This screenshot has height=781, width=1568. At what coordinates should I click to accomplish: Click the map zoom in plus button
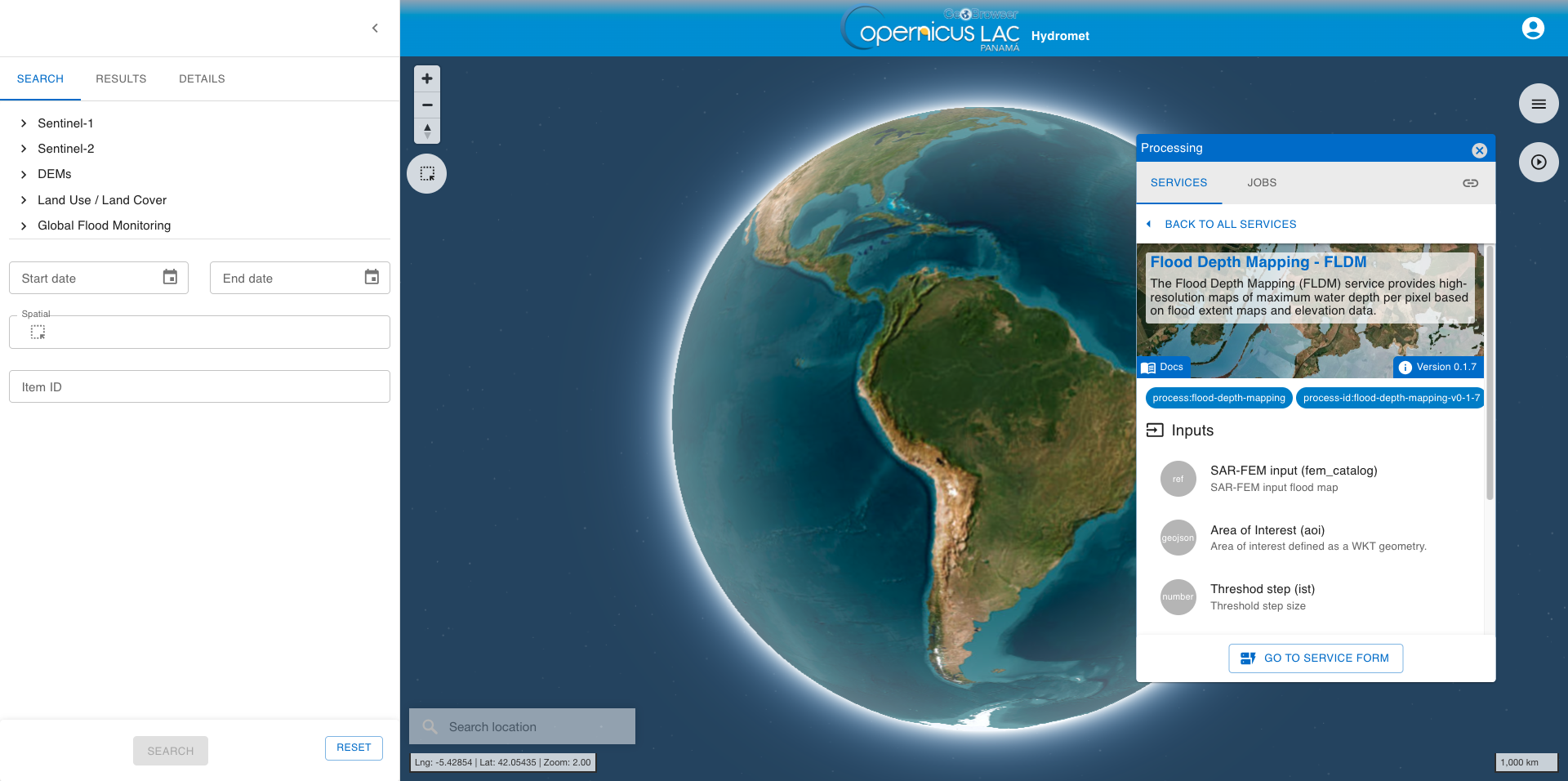(x=426, y=78)
